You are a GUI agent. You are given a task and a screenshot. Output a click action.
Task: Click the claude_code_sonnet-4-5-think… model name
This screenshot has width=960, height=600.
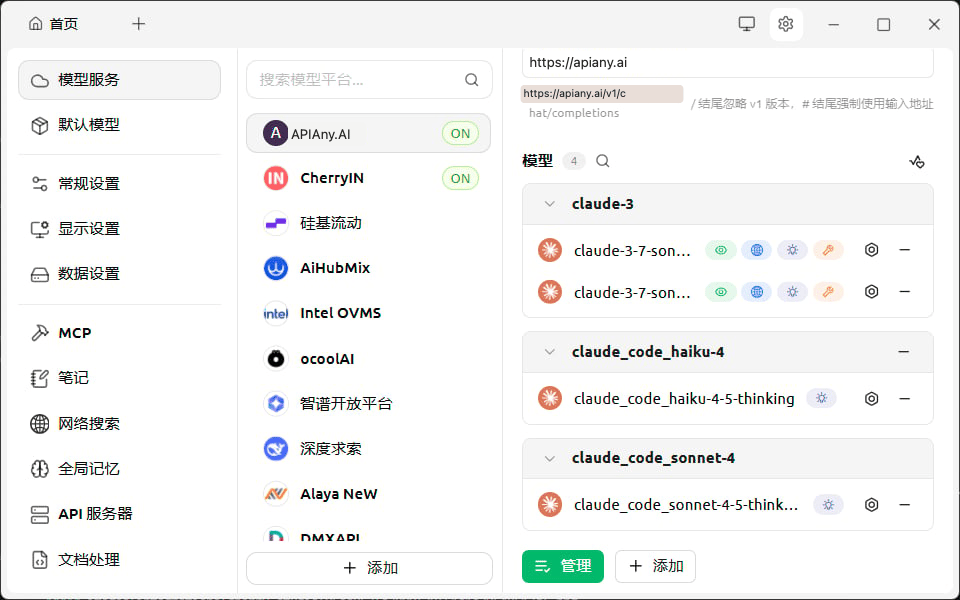click(686, 504)
